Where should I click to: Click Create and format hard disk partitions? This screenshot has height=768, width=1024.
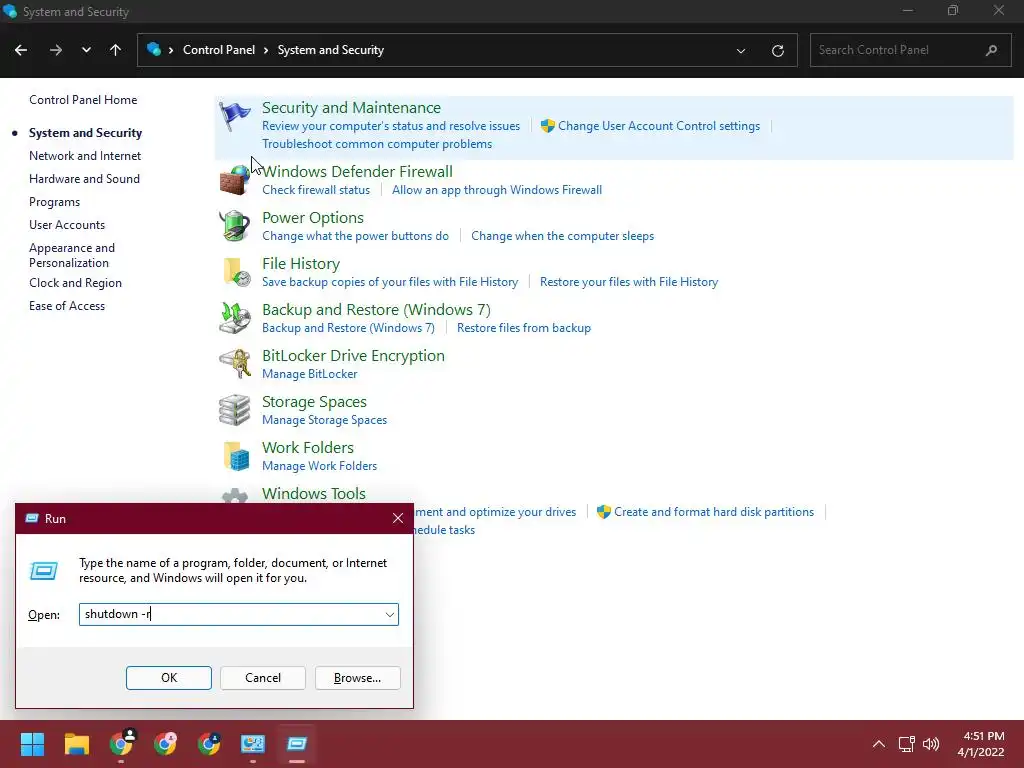point(714,512)
